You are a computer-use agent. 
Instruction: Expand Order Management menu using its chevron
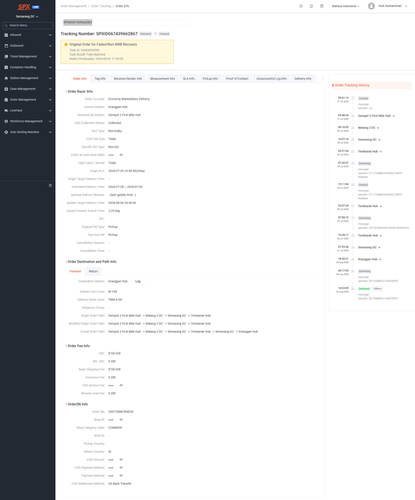coord(50,100)
